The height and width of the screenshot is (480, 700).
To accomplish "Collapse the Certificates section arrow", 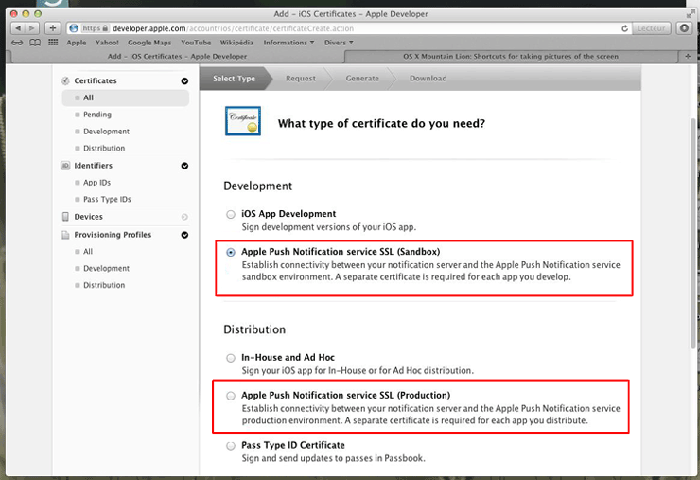I will tap(184, 81).
